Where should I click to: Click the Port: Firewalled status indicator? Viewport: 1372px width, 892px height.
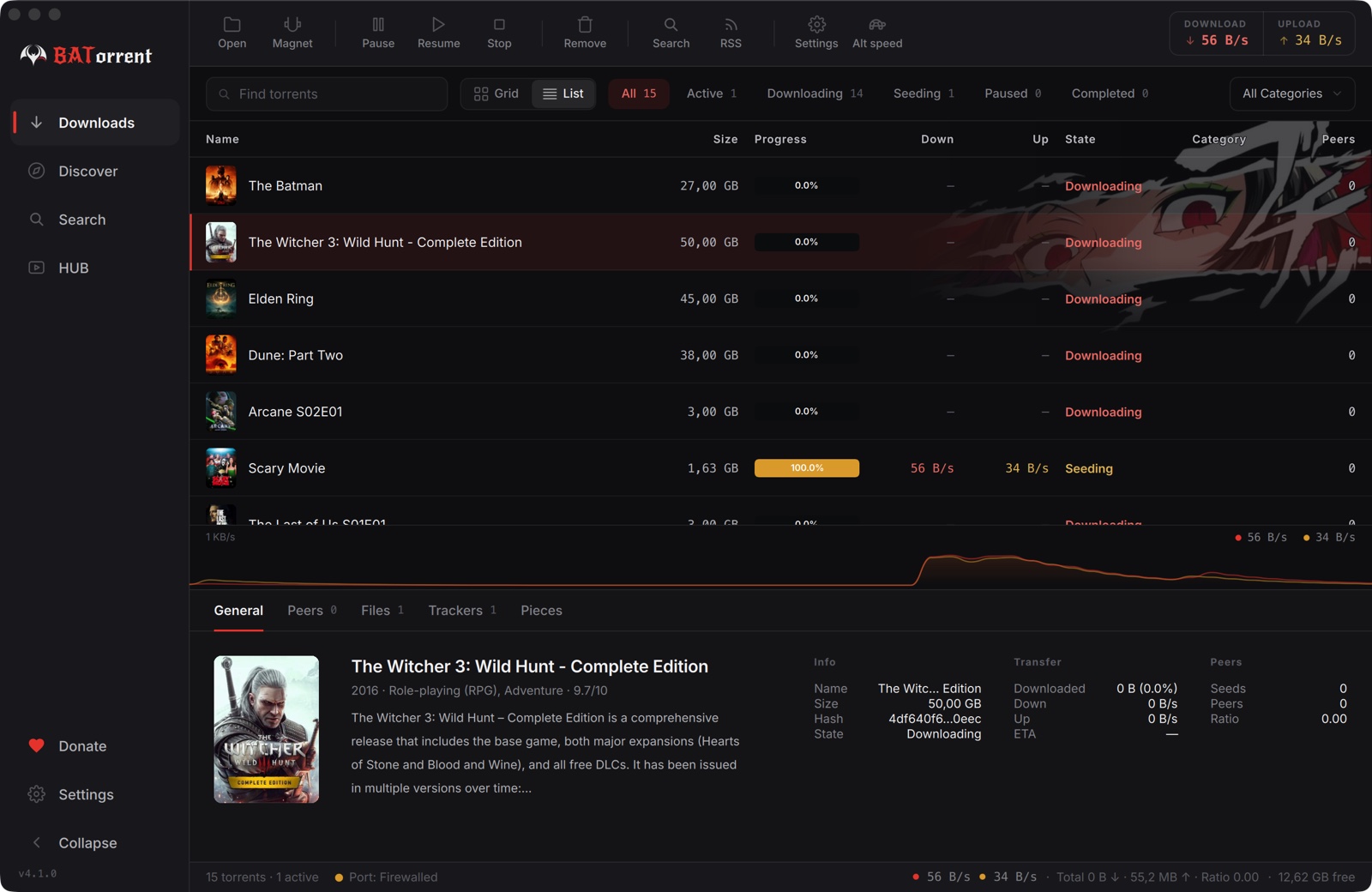[x=386, y=877]
